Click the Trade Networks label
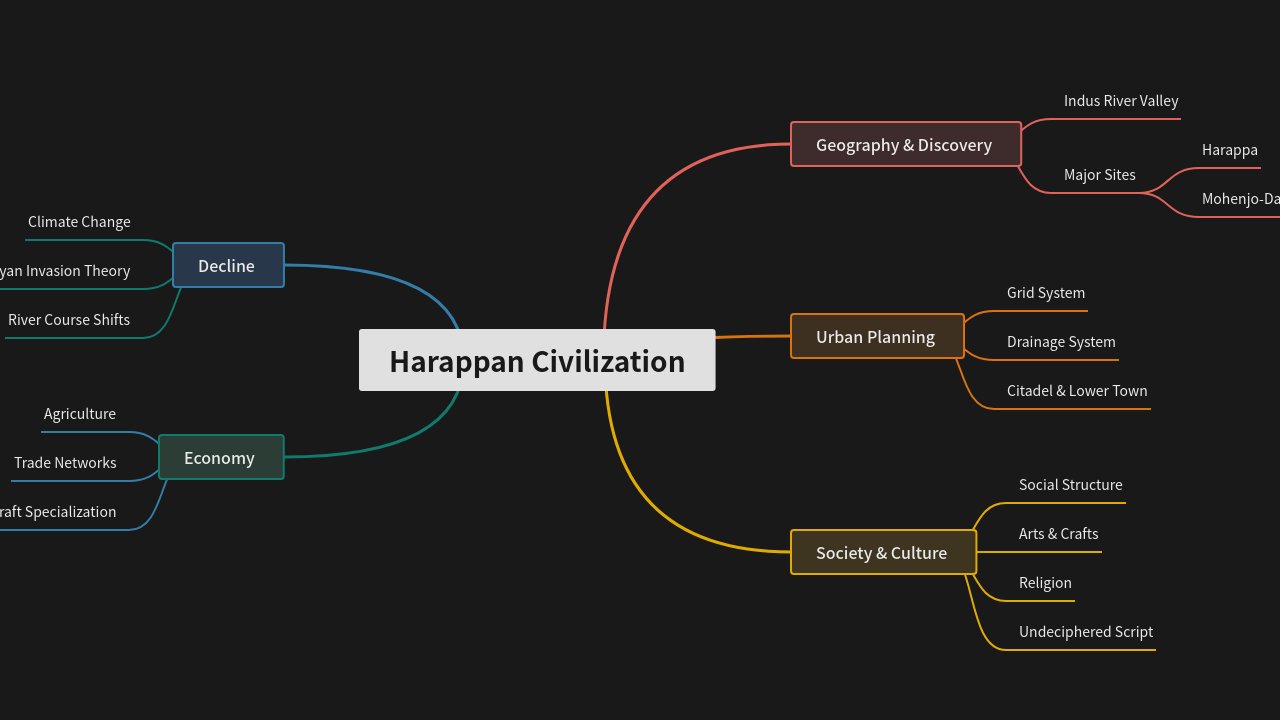 point(65,462)
